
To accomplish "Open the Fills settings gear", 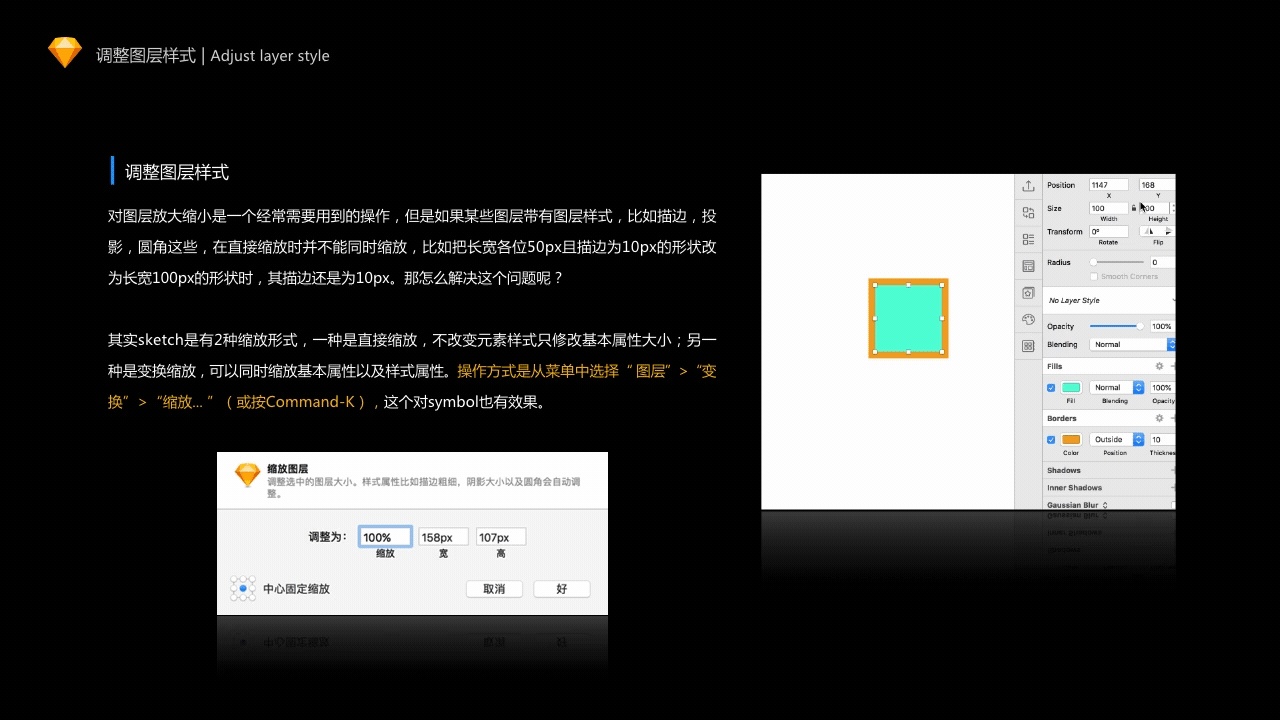I will pos(1159,366).
